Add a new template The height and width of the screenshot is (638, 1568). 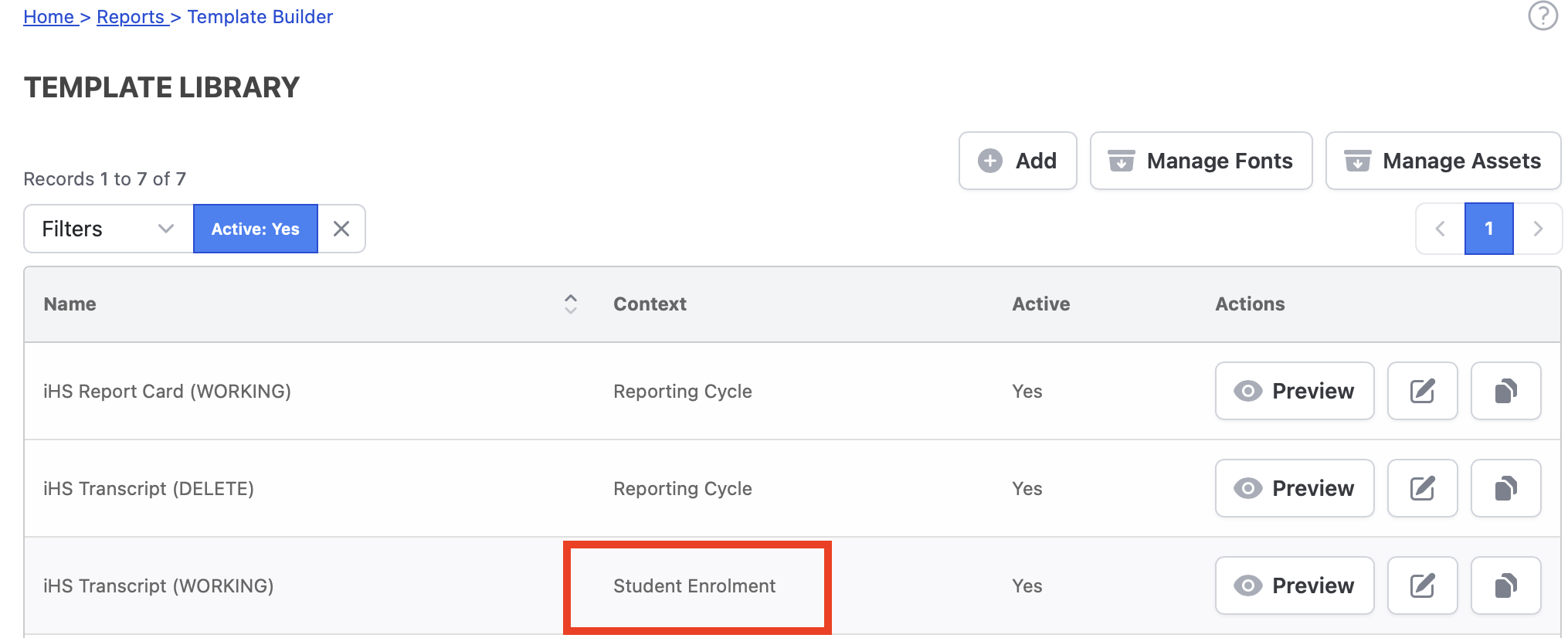1017,161
